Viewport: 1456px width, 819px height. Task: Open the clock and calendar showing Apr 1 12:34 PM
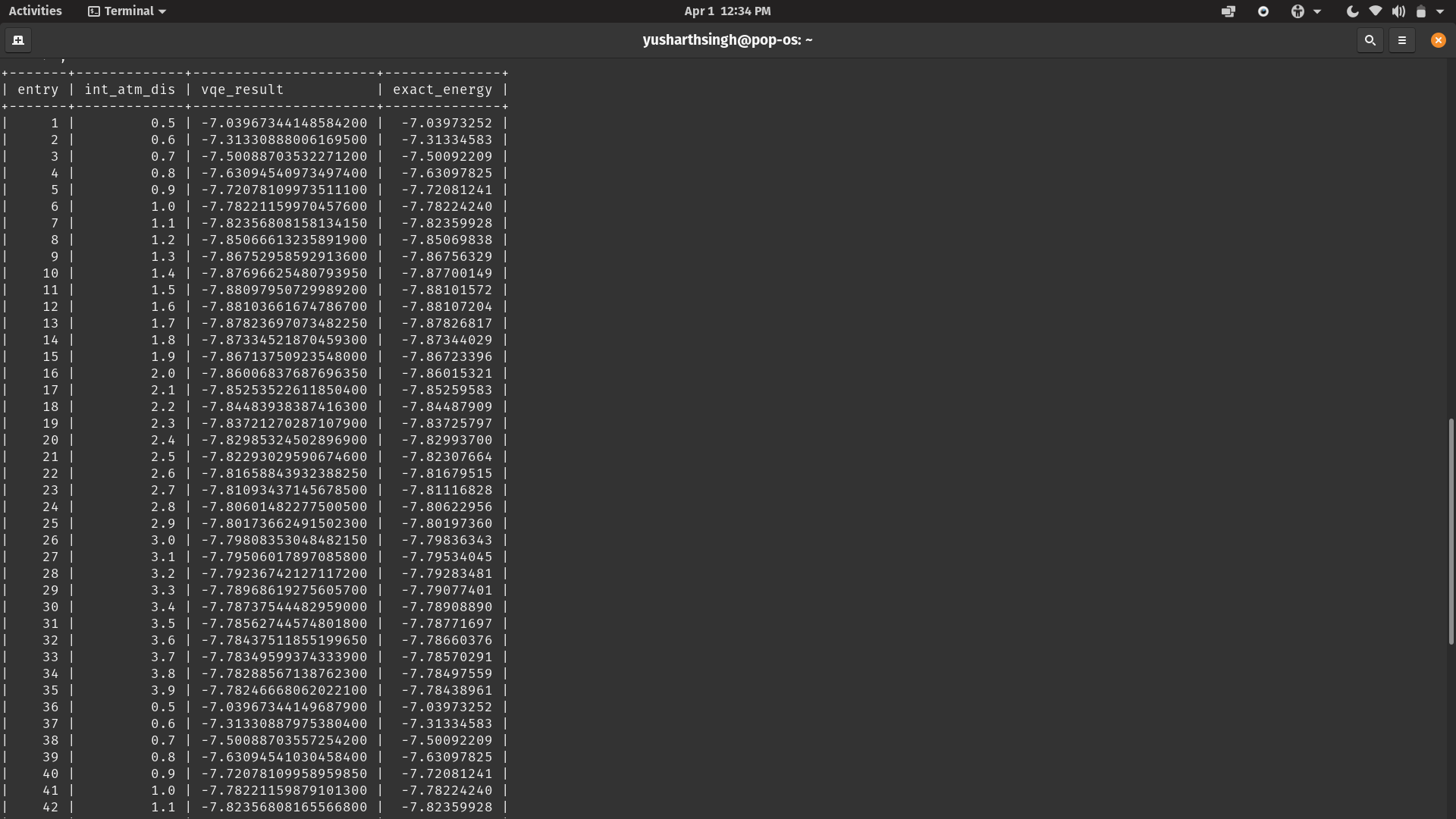point(727,11)
